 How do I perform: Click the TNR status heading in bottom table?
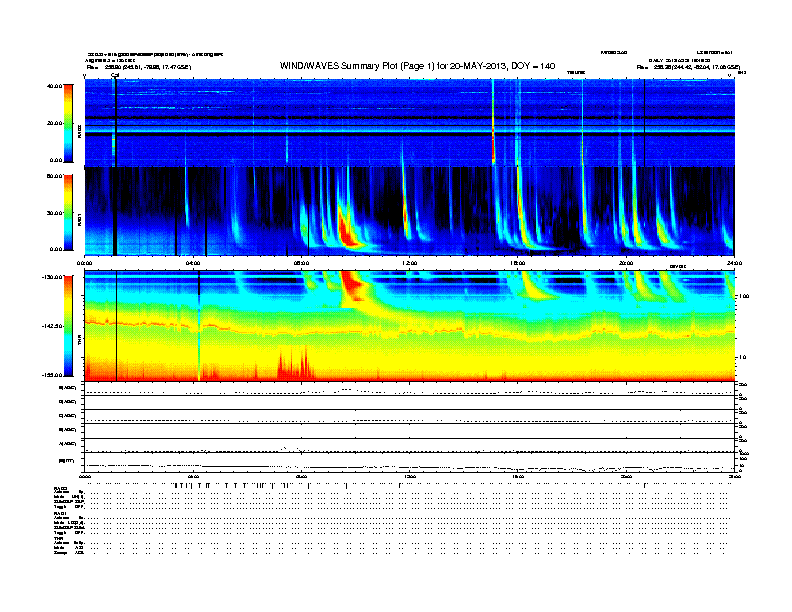click(x=58, y=538)
